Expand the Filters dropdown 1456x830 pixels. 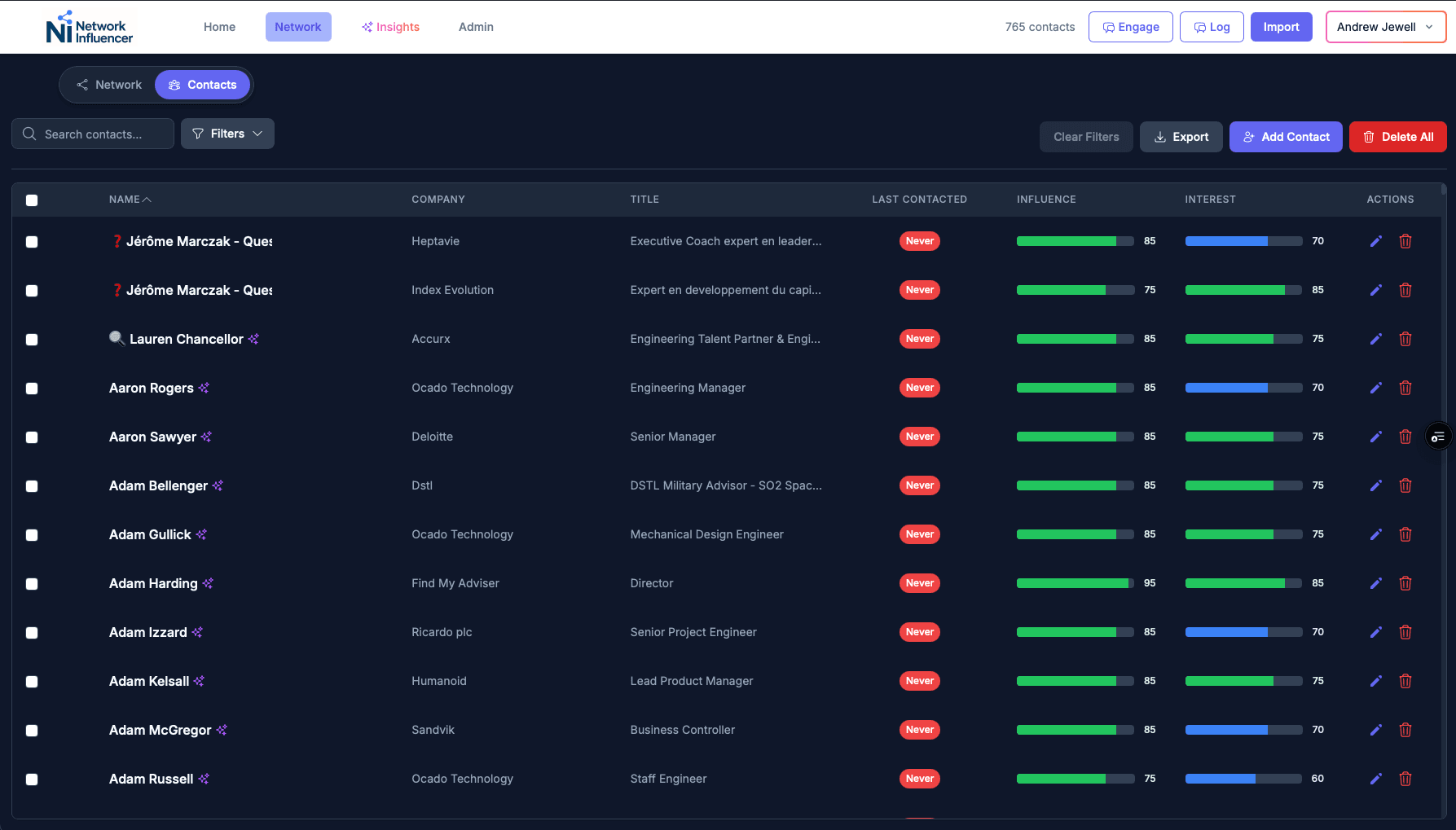[227, 134]
